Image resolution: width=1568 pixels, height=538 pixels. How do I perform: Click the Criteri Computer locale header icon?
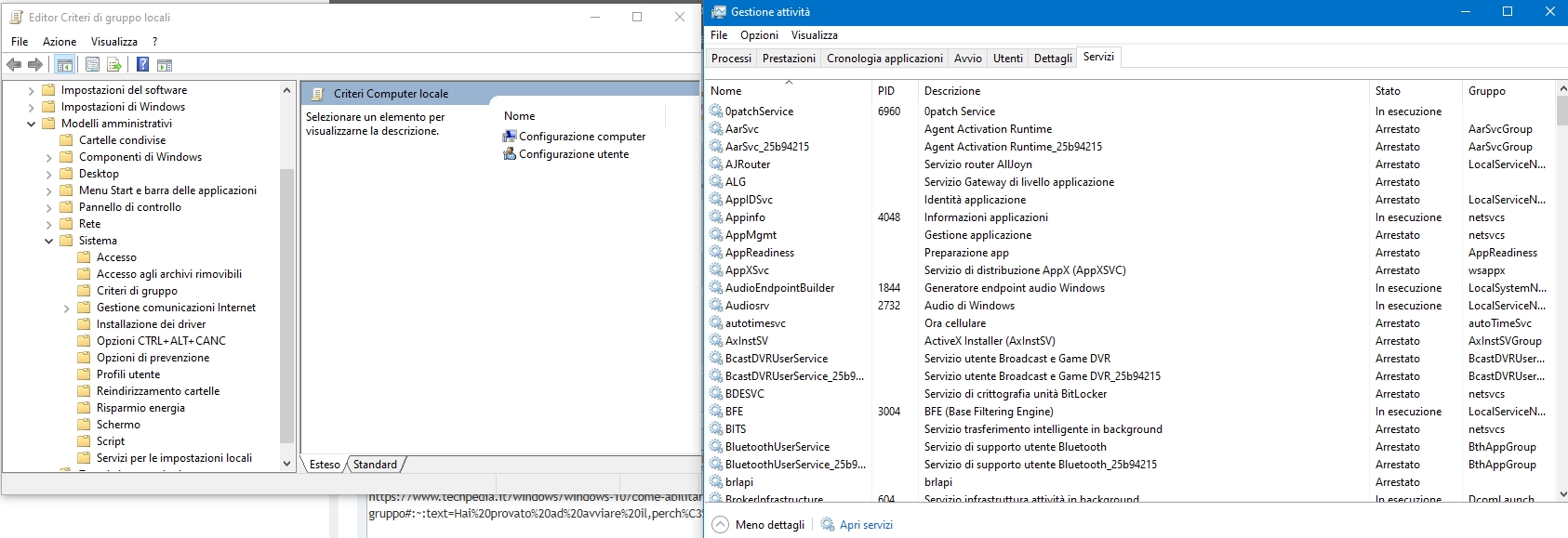317,94
